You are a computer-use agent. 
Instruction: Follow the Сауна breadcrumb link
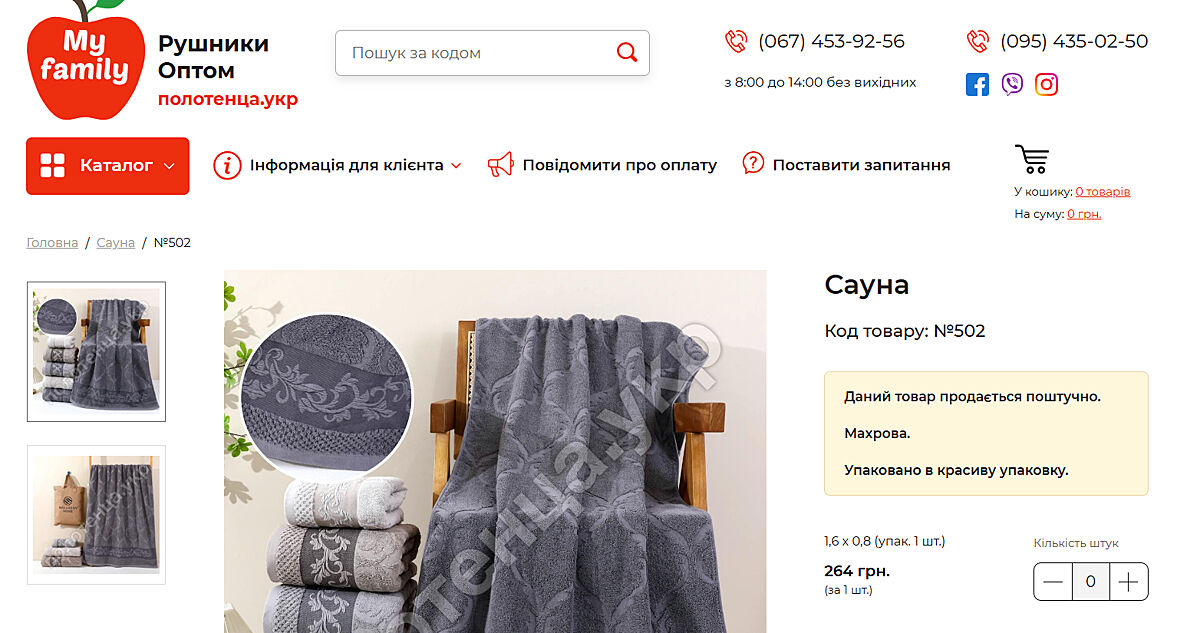116,243
